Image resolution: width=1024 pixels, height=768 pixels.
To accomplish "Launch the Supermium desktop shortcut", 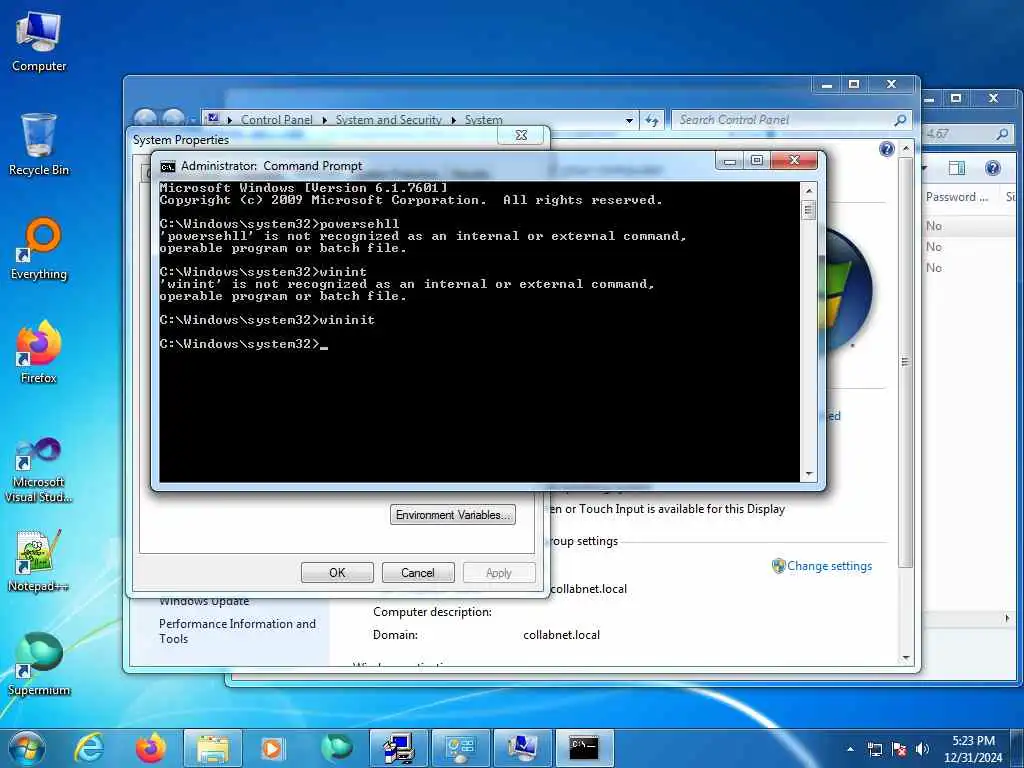I will pos(39,664).
